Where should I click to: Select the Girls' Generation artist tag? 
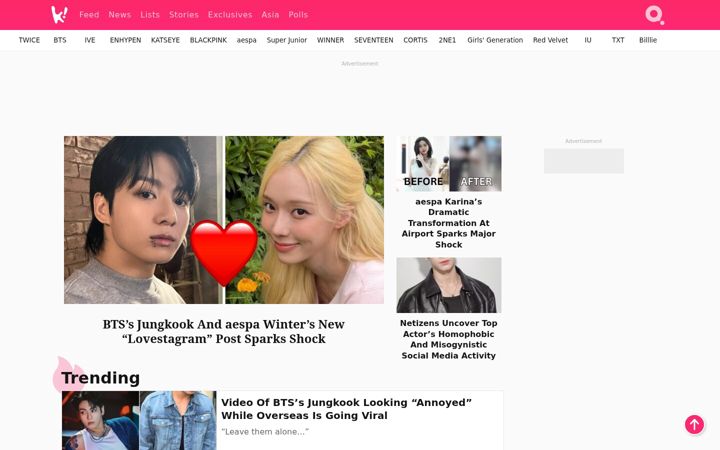point(495,40)
